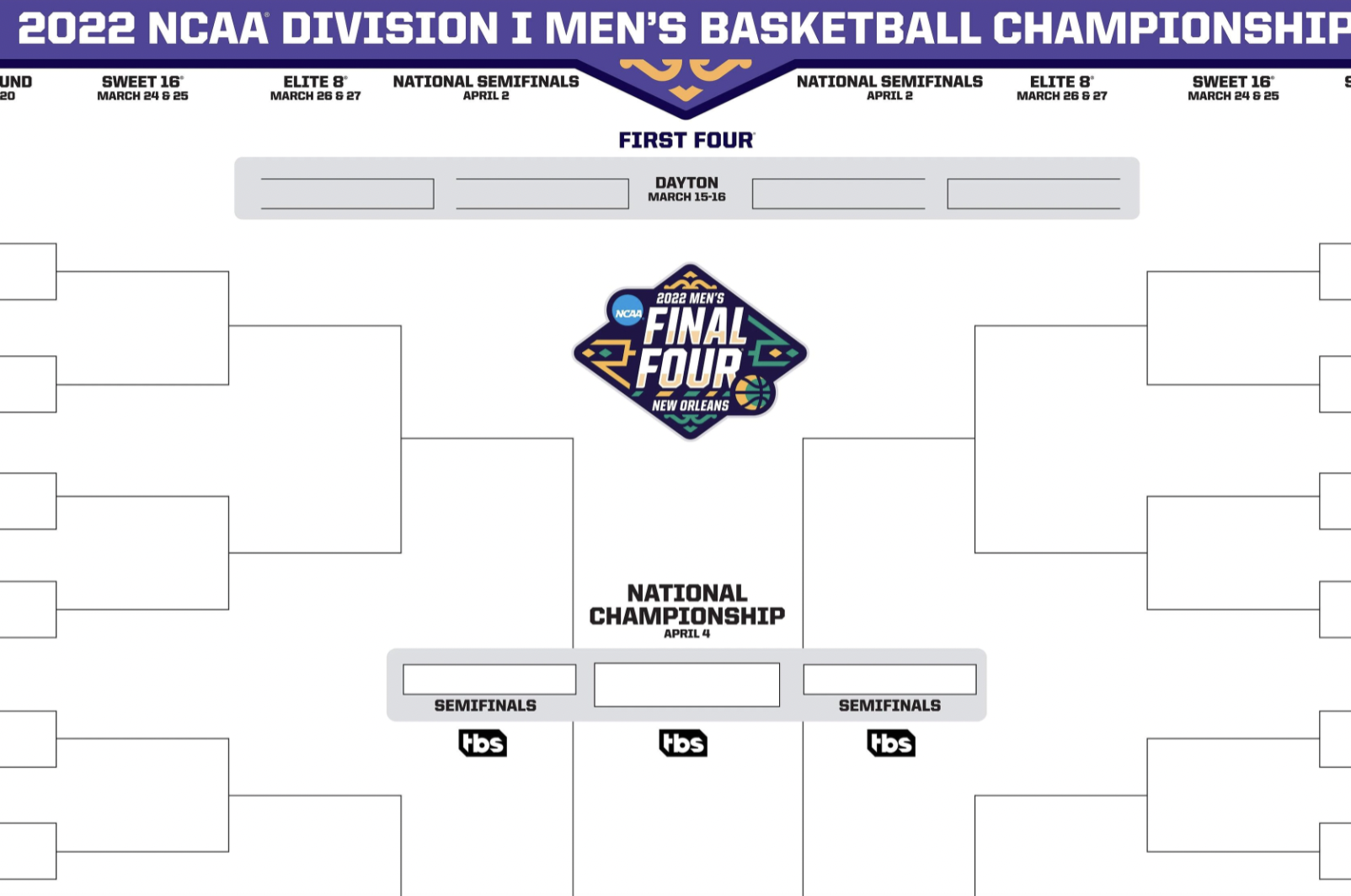Select the far-right First Four slot

[x=1033, y=194]
